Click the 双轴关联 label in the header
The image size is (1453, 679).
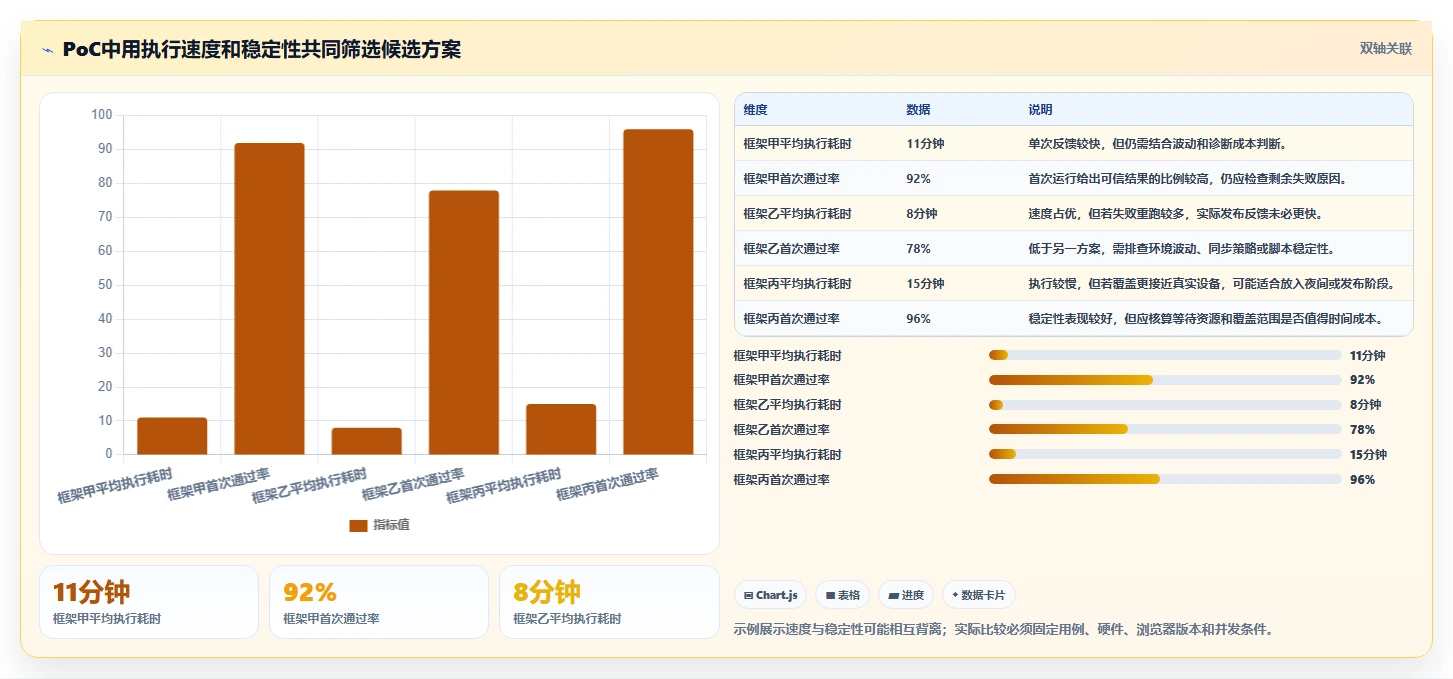click(x=1385, y=48)
